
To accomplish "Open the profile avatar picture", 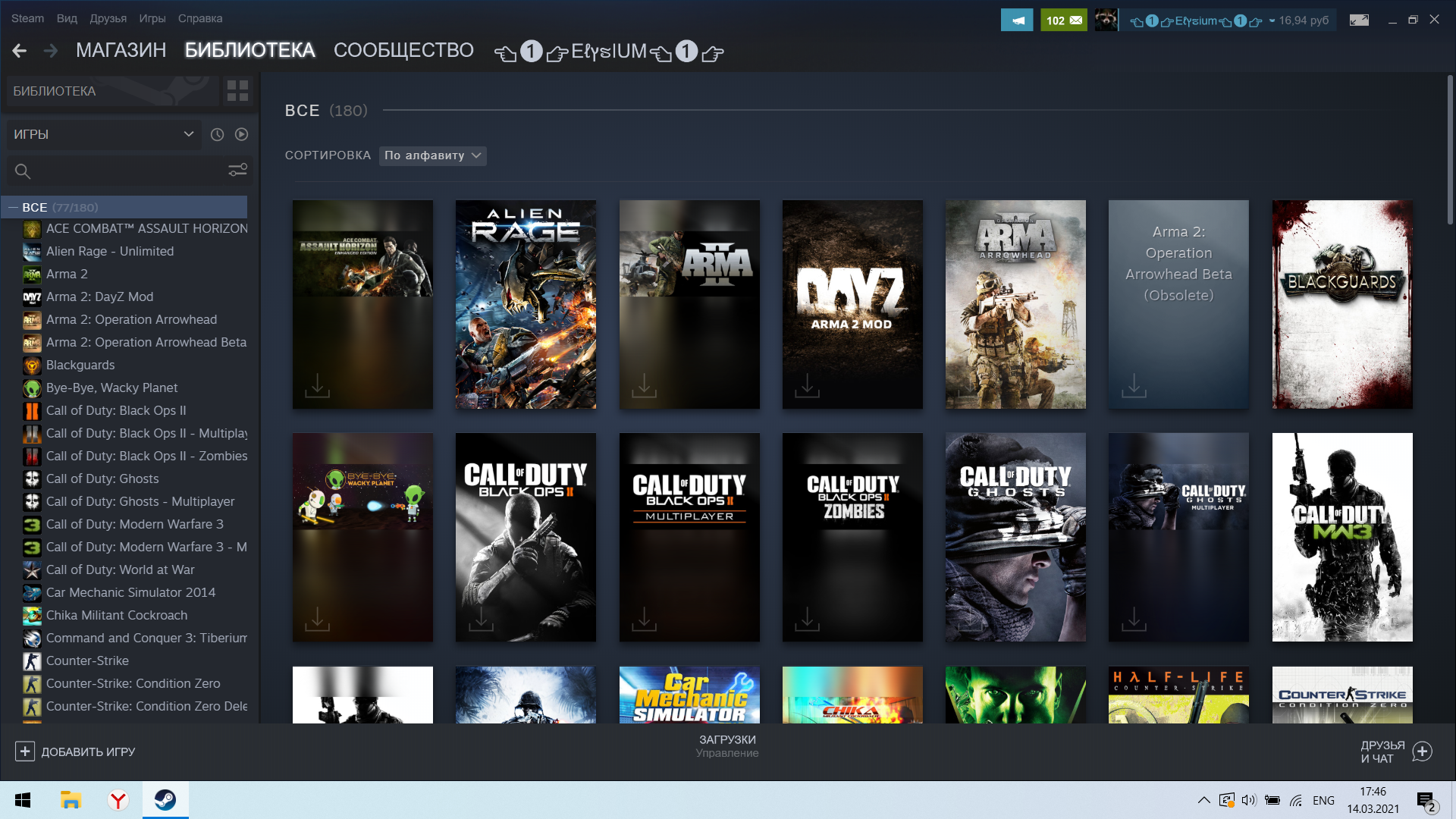I will [x=1106, y=20].
